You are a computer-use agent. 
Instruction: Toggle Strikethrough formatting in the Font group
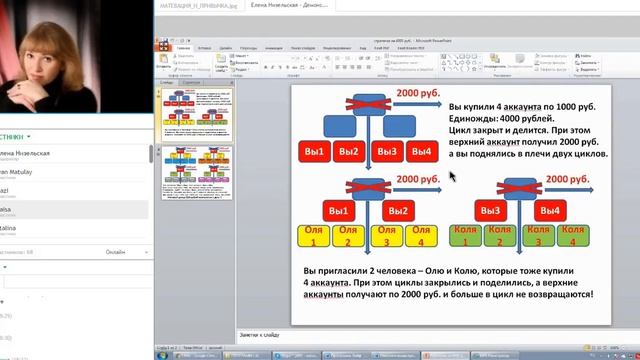coord(295,67)
